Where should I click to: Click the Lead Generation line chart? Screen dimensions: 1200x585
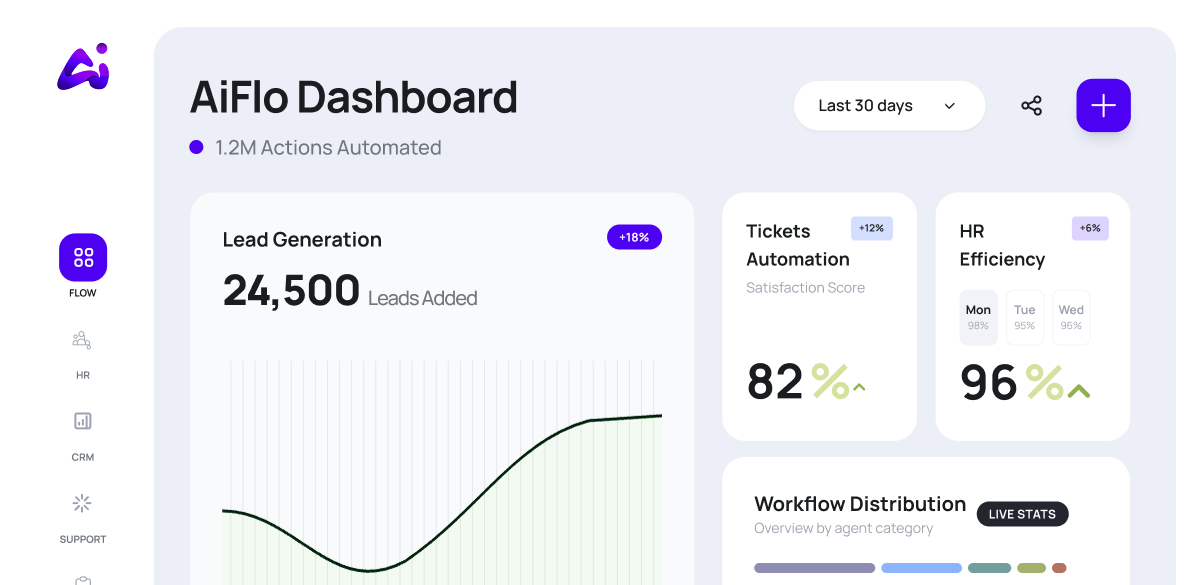(x=442, y=472)
